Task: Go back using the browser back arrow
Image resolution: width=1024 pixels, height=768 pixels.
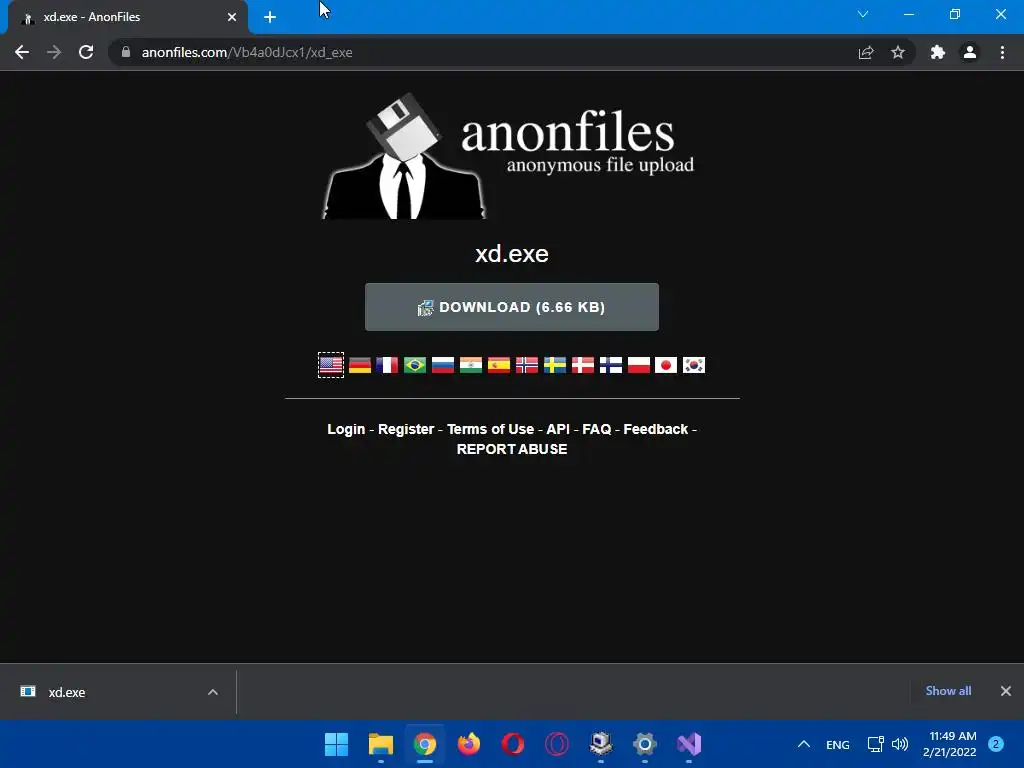Action: [x=22, y=52]
